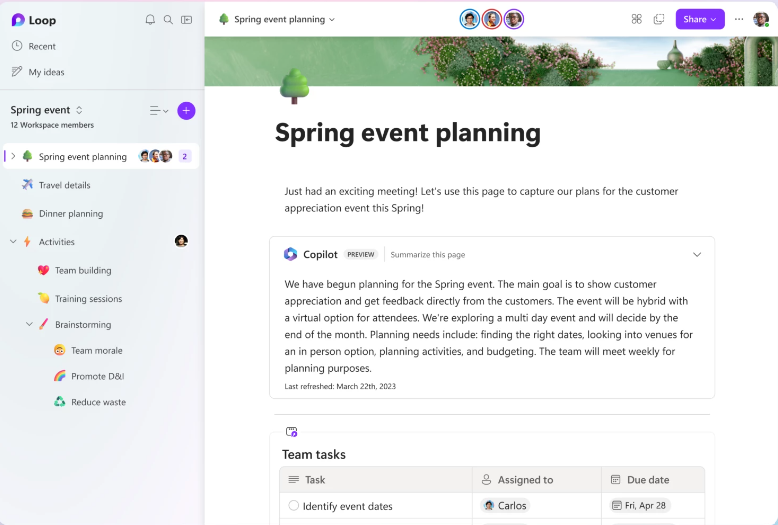The width and height of the screenshot is (778, 525).
Task: Check off the Identify event dates task
Action: pos(293,506)
